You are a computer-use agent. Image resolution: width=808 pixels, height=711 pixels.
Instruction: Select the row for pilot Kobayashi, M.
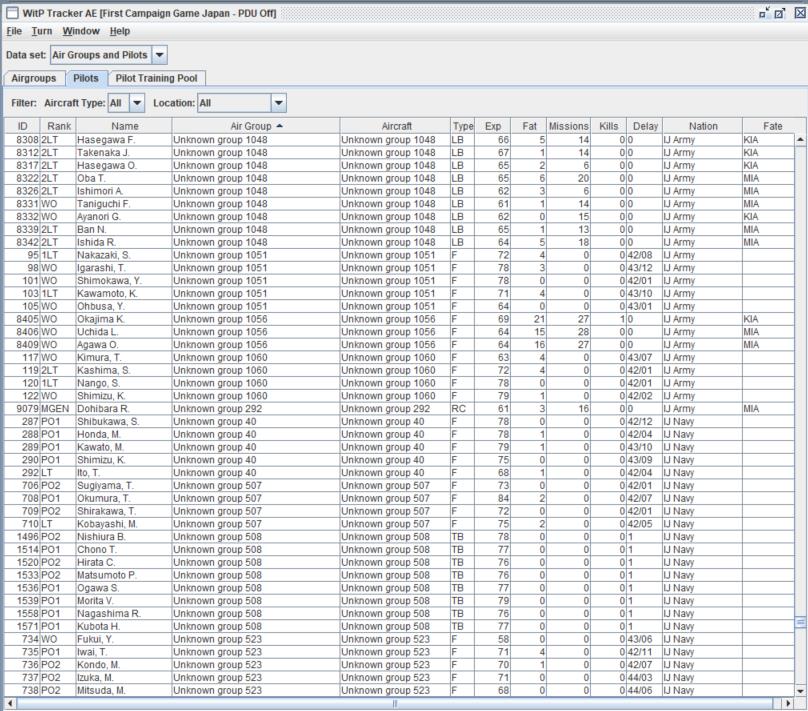tap(112, 521)
